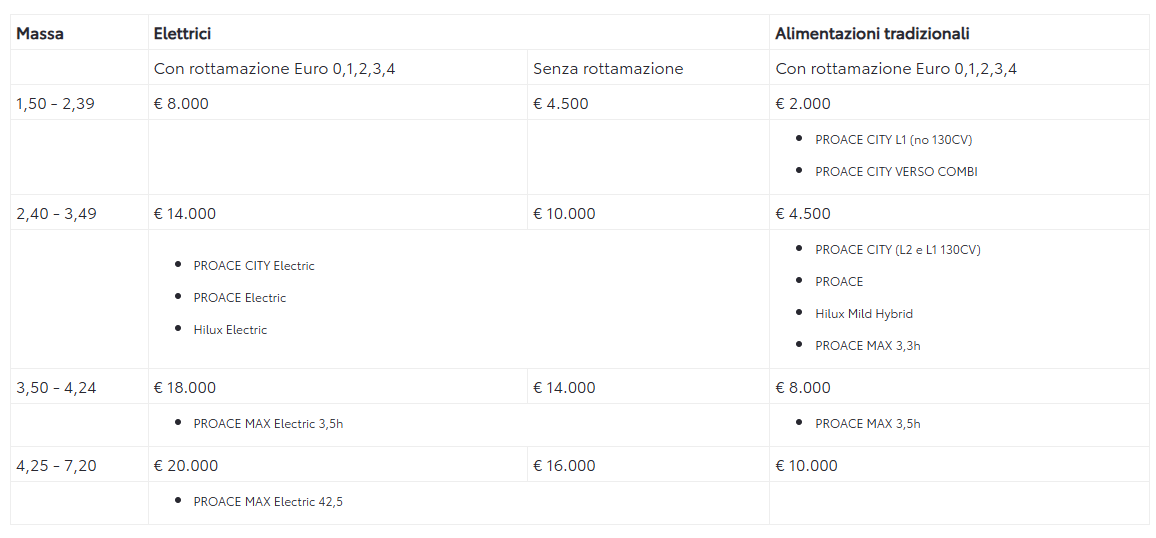Select Hilux Mild Hybrid entry
The height and width of the screenshot is (538, 1156).
coord(864,313)
